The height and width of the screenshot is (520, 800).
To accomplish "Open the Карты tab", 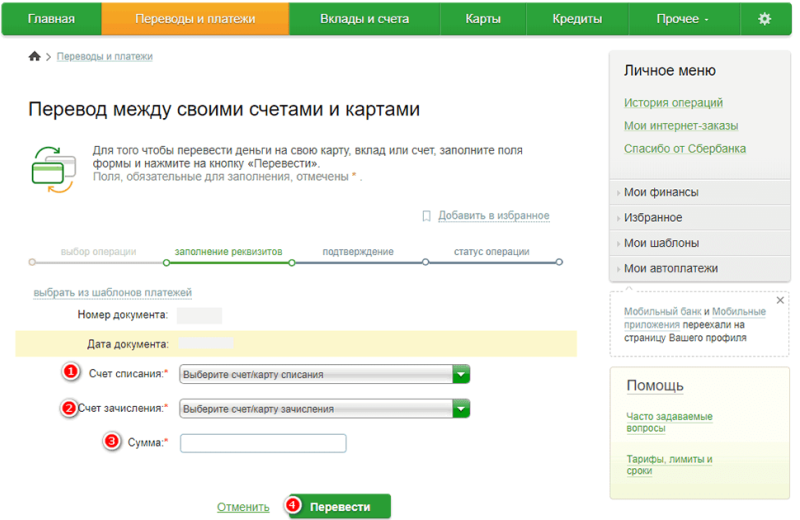I will [x=483, y=19].
